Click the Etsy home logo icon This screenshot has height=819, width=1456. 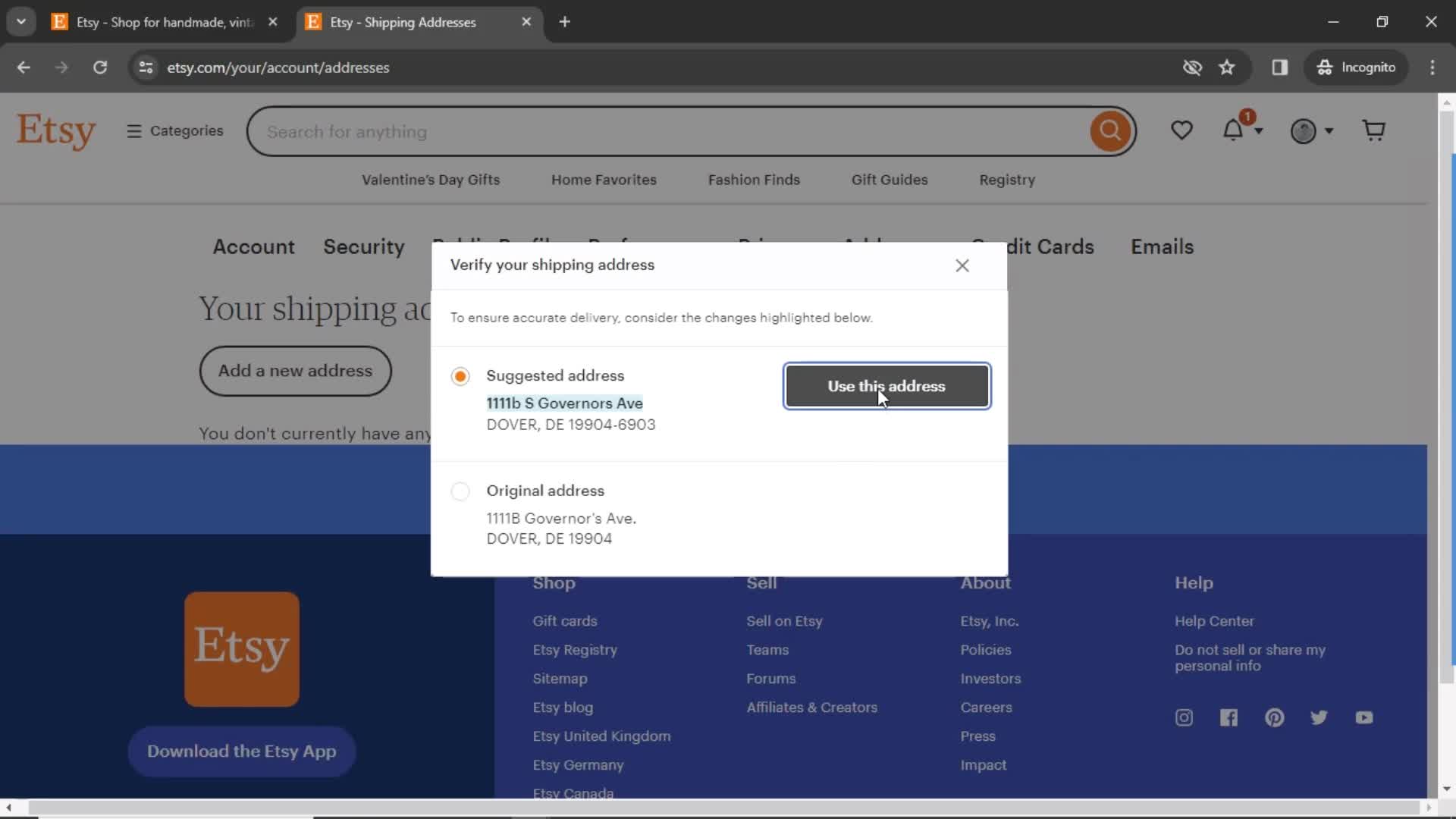tap(56, 131)
